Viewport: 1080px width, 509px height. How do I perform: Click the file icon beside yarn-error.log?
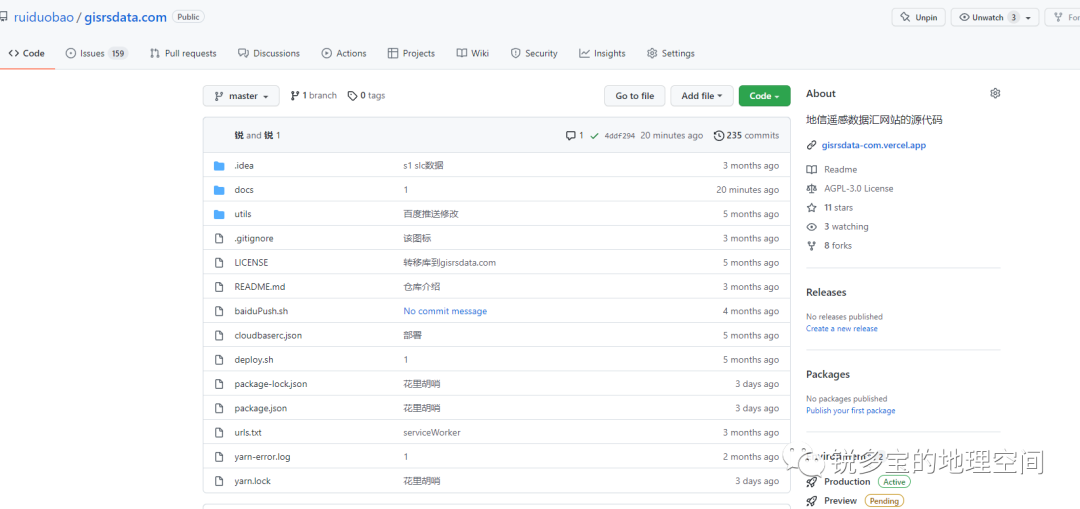[219, 457]
